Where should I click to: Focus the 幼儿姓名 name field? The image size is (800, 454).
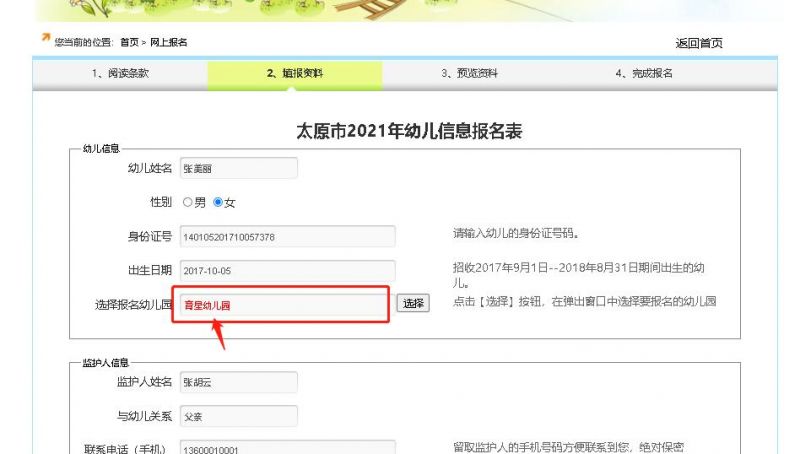[239, 168]
